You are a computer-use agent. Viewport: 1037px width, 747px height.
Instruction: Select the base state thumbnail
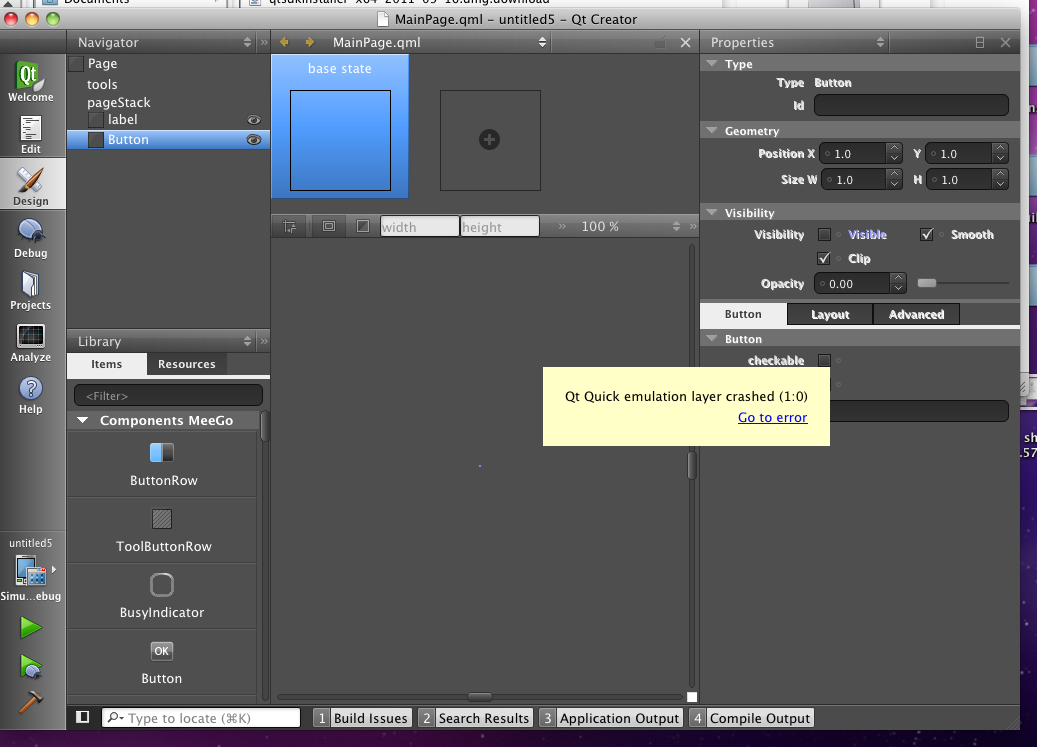click(340, 126)
